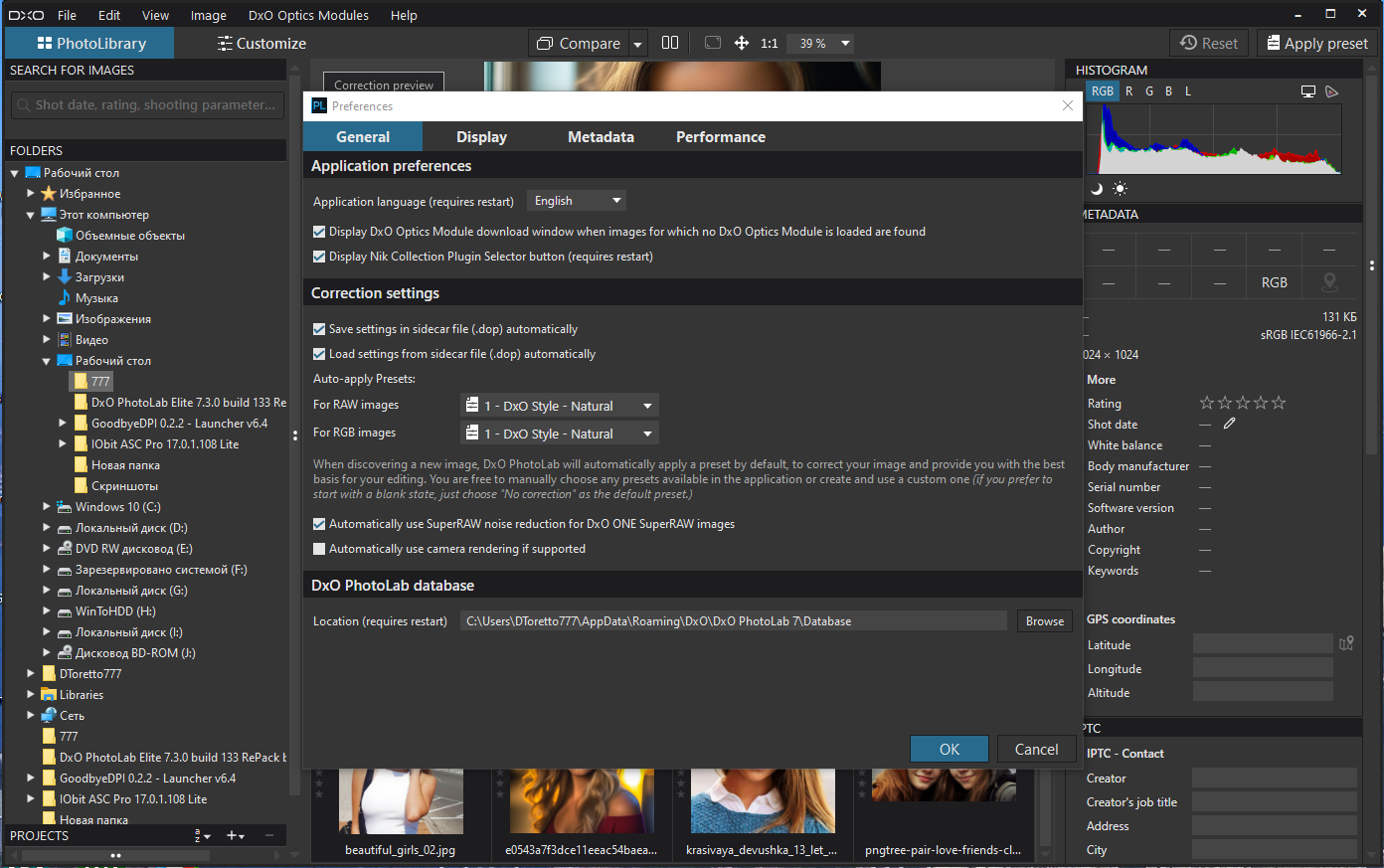Image resolution: width=1384 pixels, height=868 pixels.
Task: Click the add project plus icon
Action: (x=236, y=836)
